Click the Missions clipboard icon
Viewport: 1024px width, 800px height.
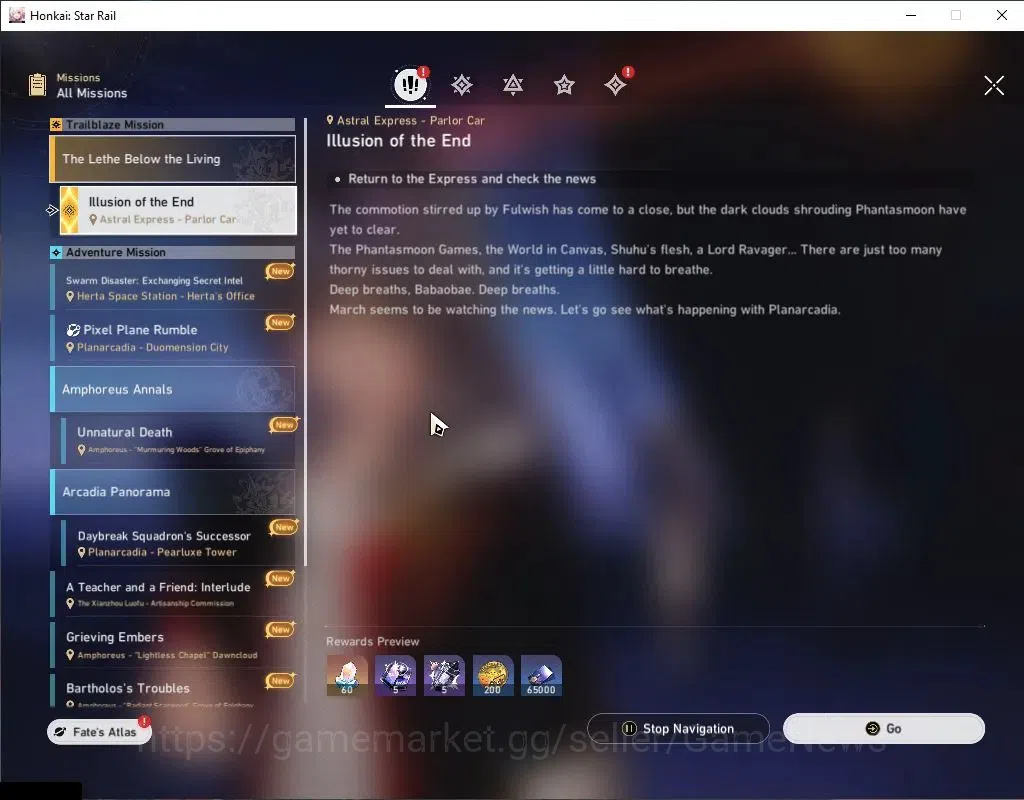[37, 85]
